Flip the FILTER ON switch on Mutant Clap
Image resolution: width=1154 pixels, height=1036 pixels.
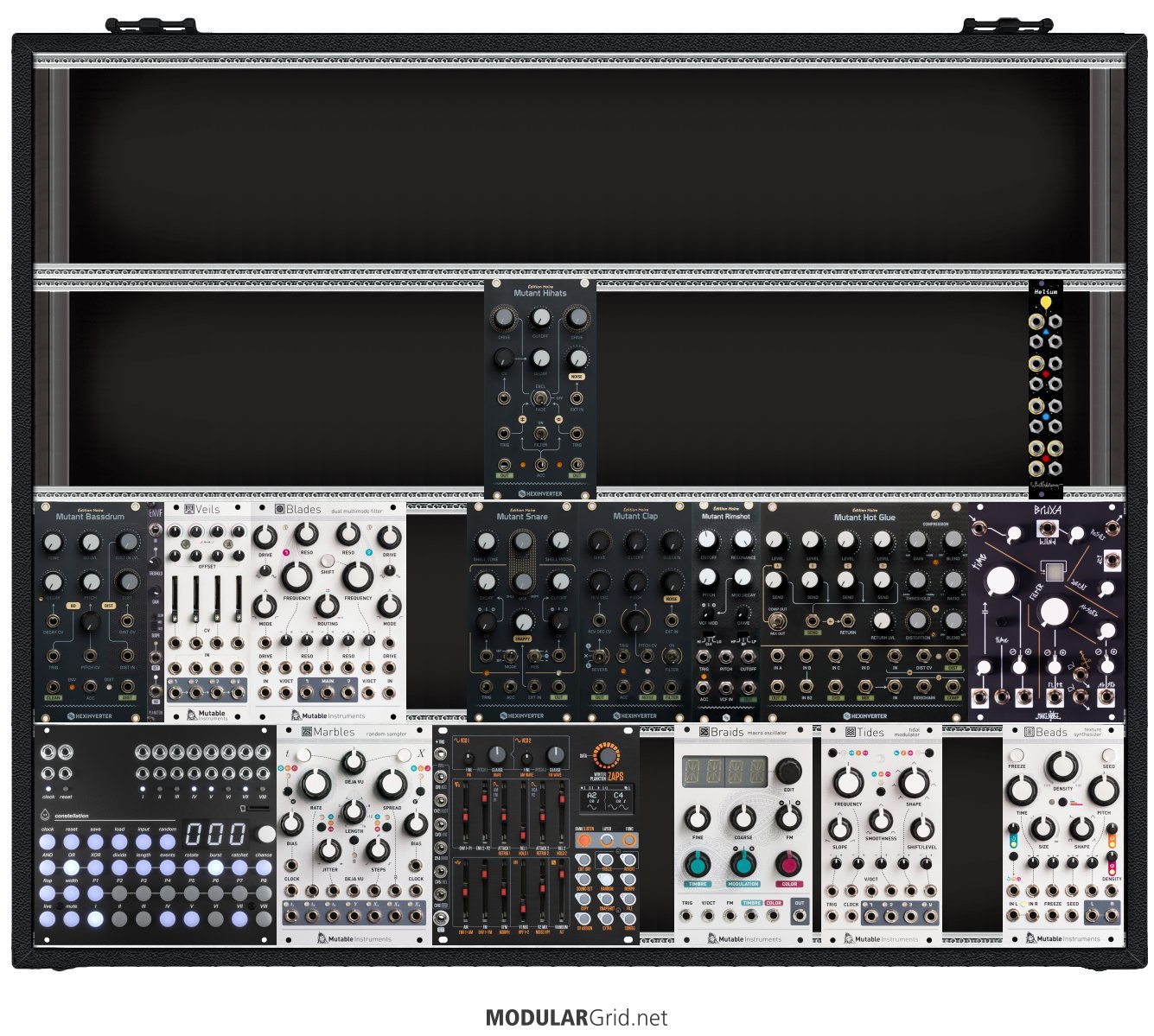672,657
